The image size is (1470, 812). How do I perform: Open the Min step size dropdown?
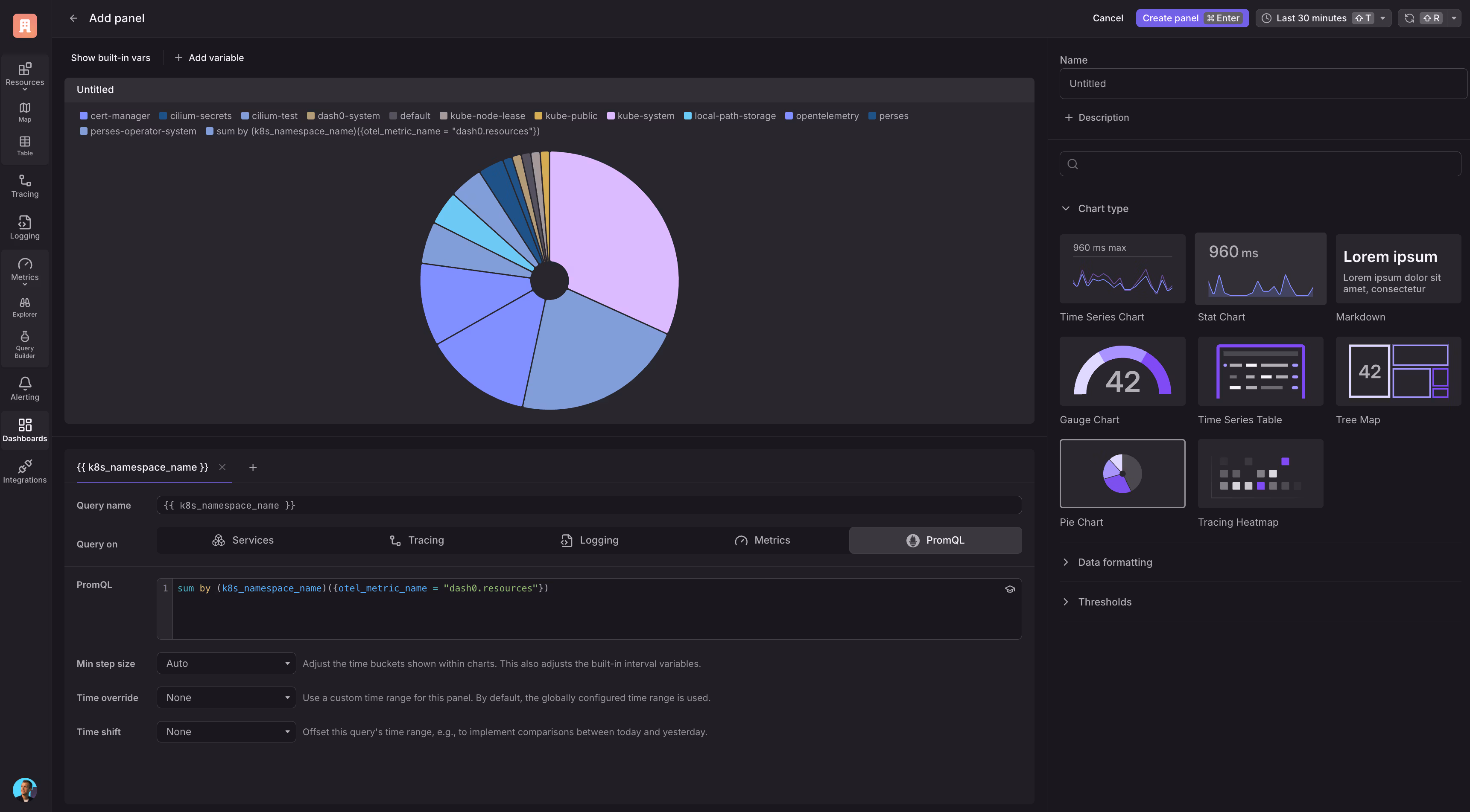tap(226, 663)
